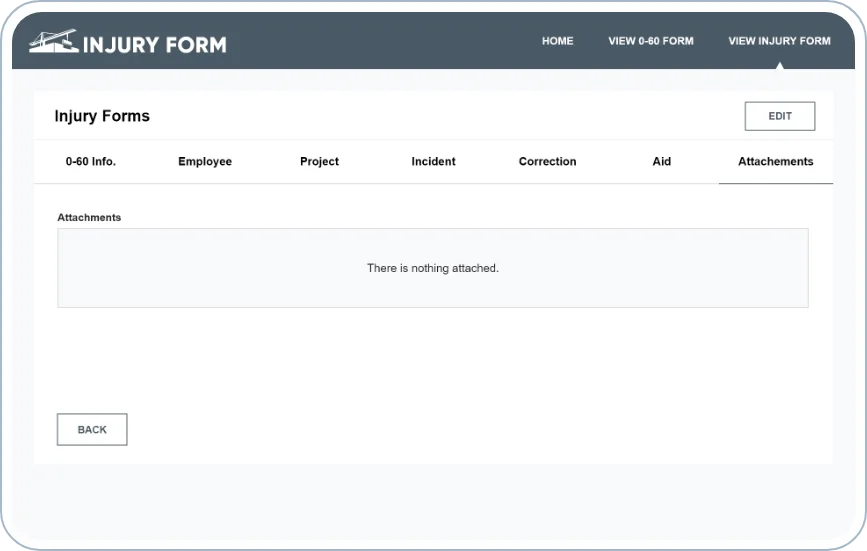Select the Project tab

(x=319, y=161)
